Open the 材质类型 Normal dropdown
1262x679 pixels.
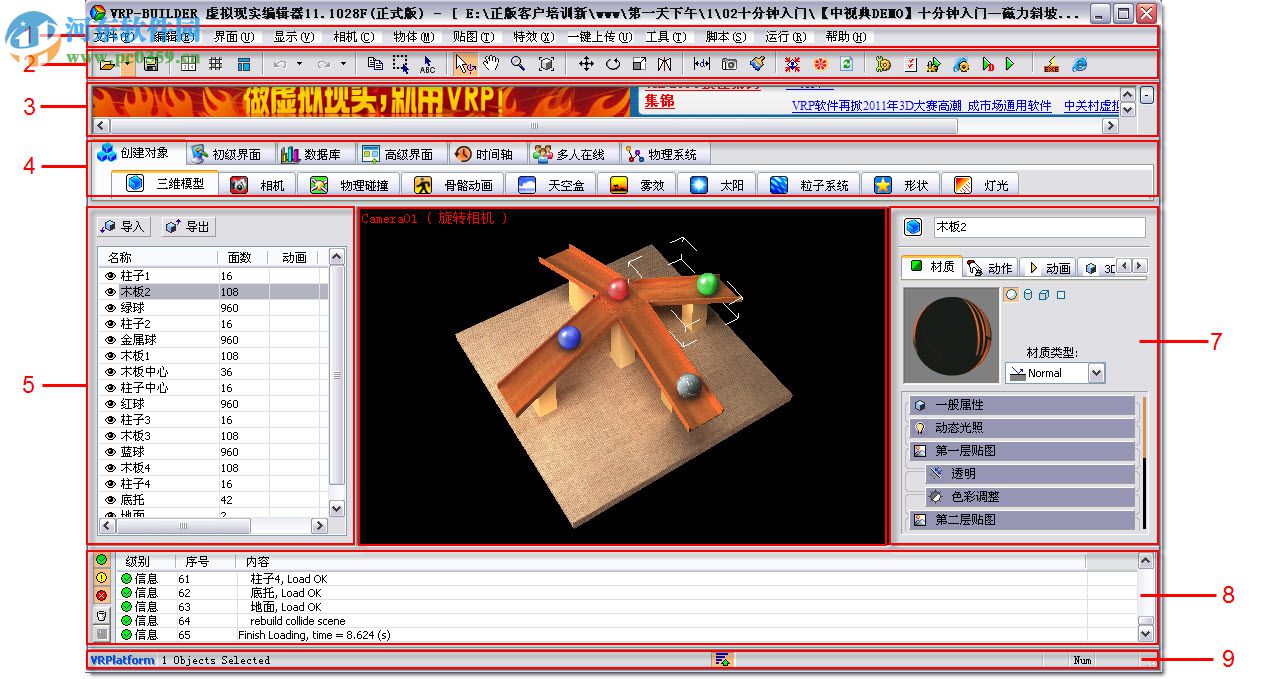point(1097,372)
